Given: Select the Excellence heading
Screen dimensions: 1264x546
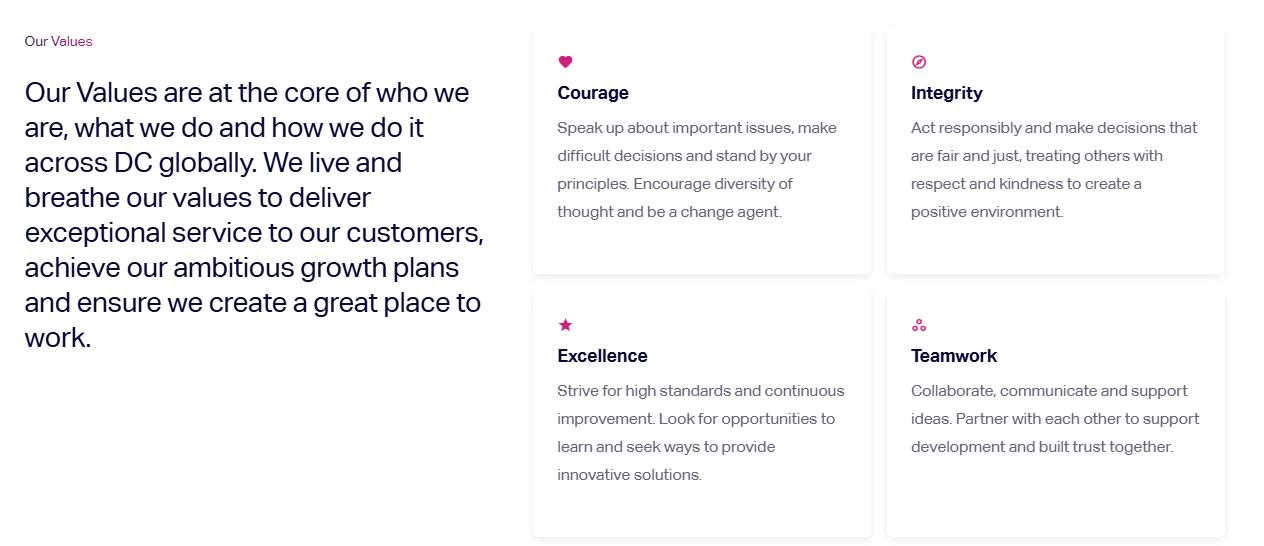Looking at the screenshot, I should pyautogui.click(x=602, y=356).
